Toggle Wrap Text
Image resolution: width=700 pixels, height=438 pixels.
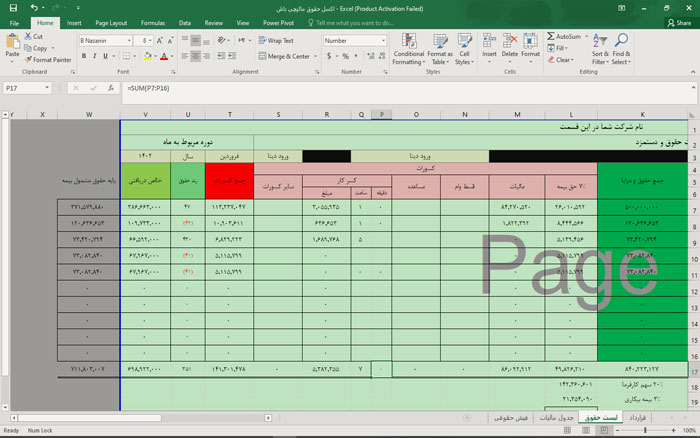[276, 40]
